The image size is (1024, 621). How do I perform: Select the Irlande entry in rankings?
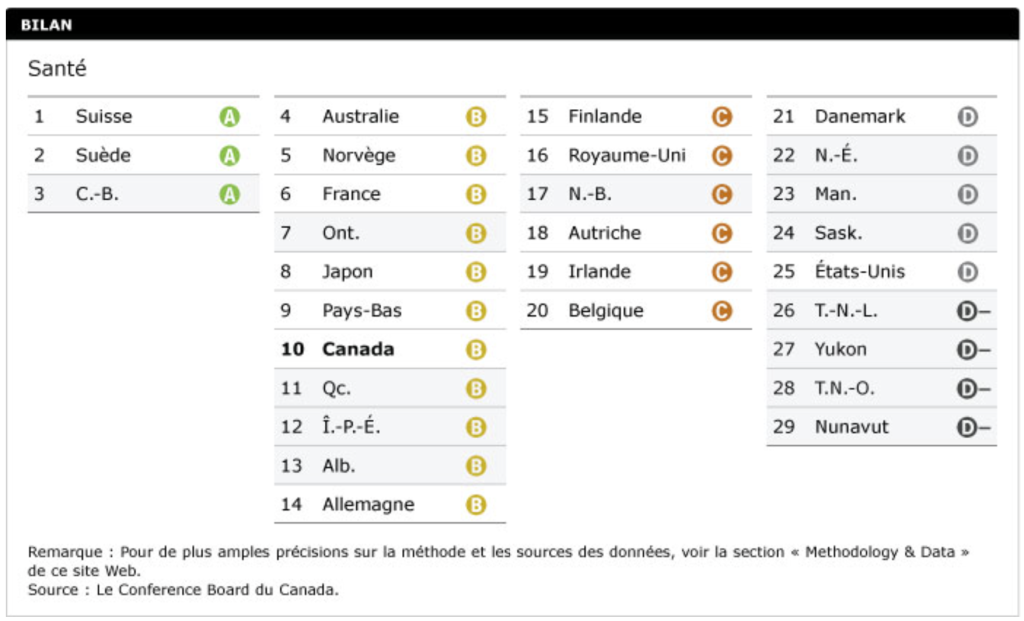point(599,272)
